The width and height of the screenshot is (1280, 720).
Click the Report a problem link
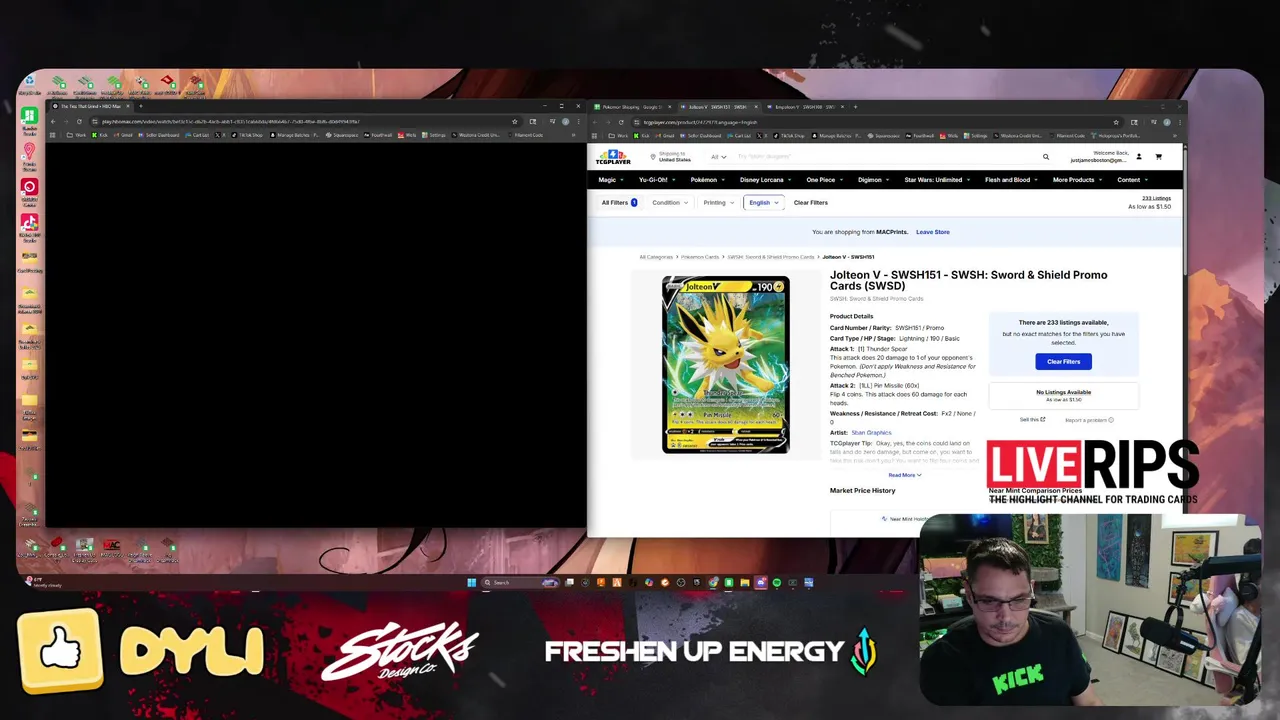tap(1089, 420)
